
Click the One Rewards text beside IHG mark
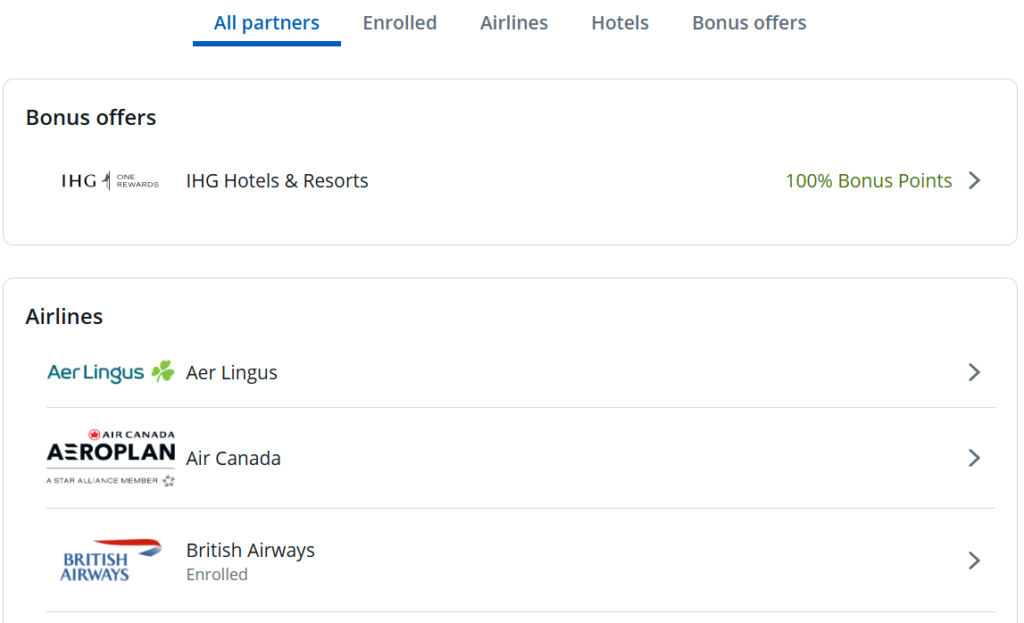(x=138, y=180)
